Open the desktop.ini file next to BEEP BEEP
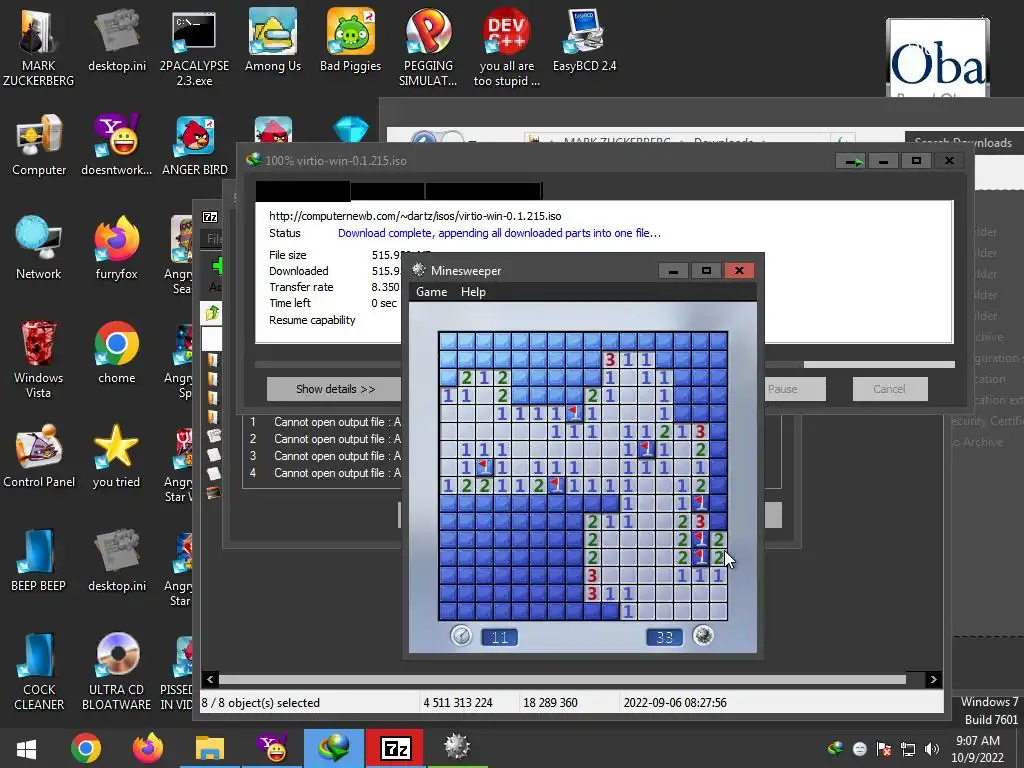 pyautogui.click(x=116, y=560)
